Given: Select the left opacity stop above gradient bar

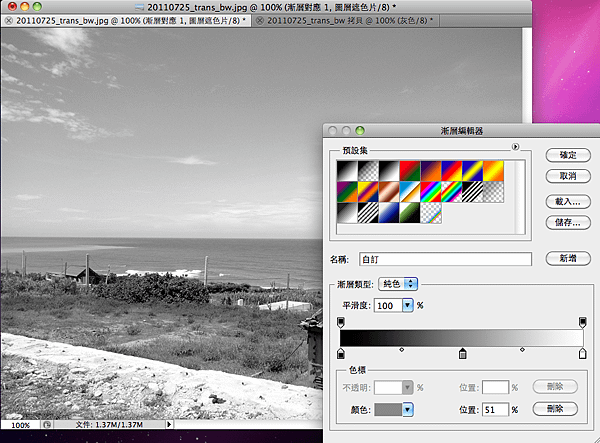Looking at the screenshot, I should click(341, 322).
